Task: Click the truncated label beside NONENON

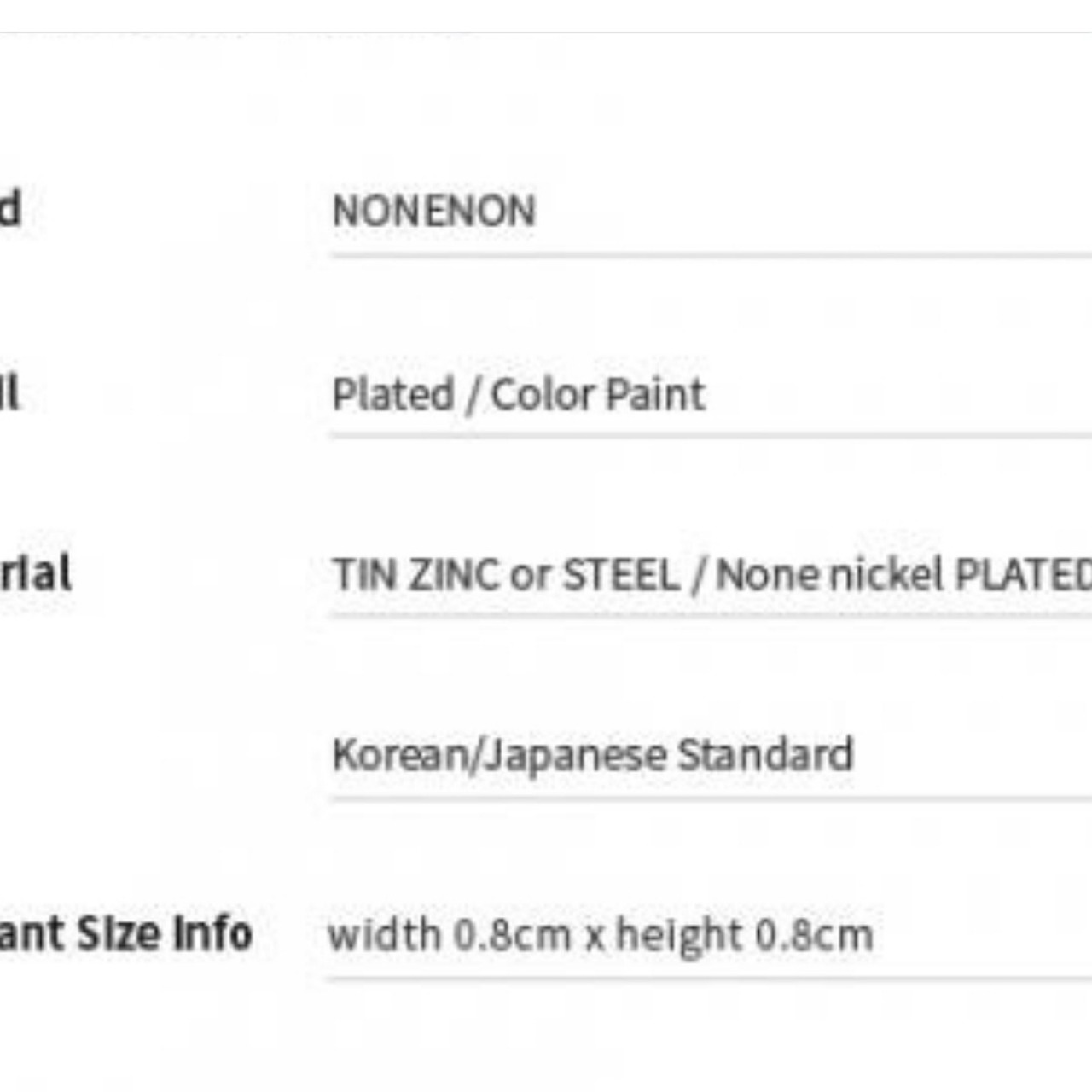Action: [10, 209]
